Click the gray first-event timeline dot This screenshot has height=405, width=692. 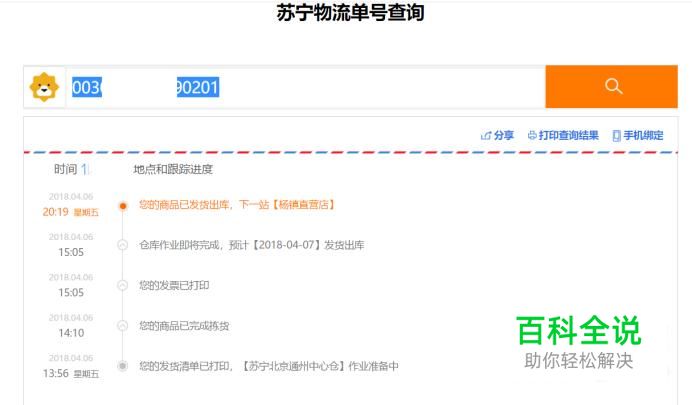coord(123,366)
